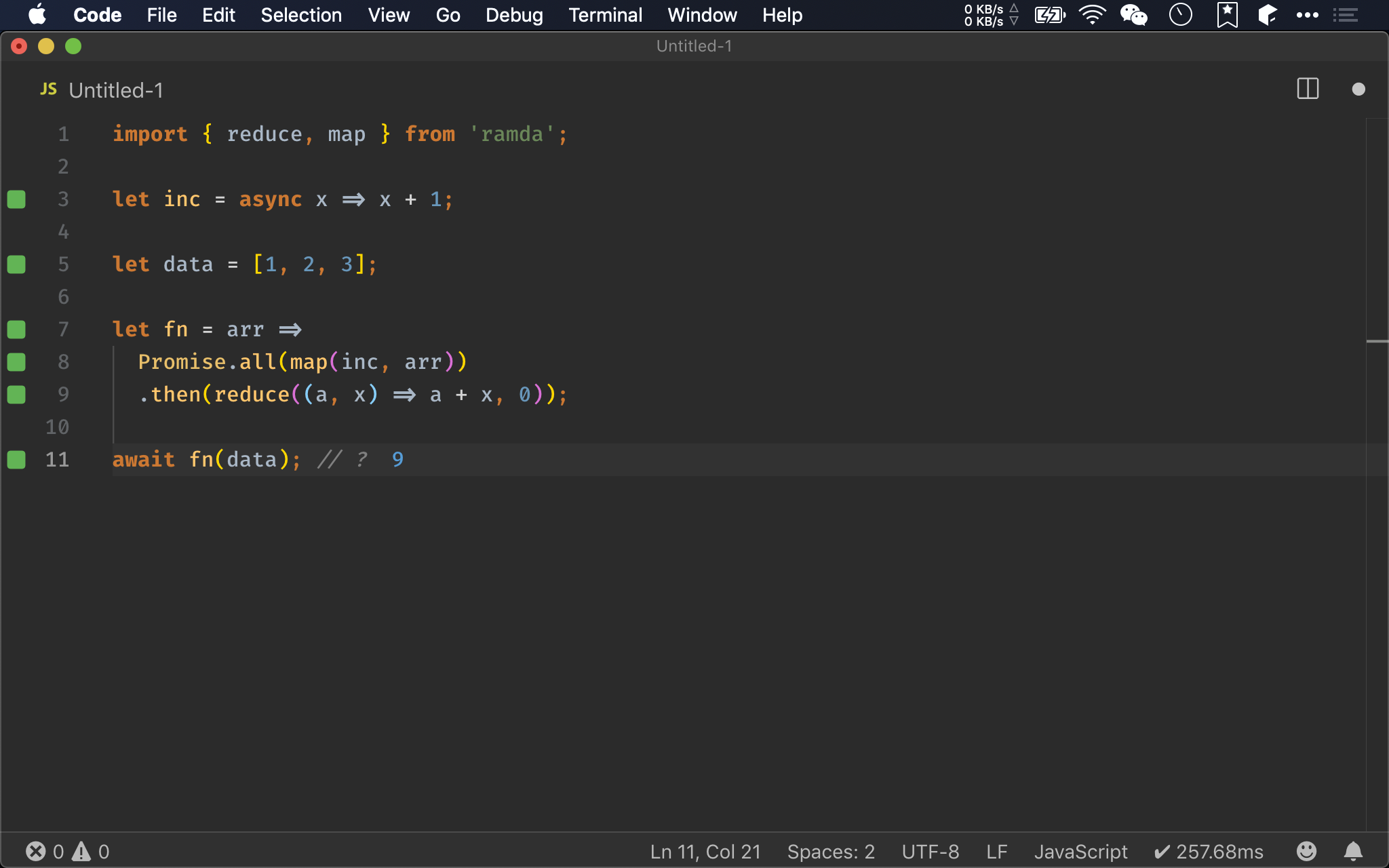Click Promise.all on line 8
Viewport: 1389px width, 868px height.
tap(207, 362)
